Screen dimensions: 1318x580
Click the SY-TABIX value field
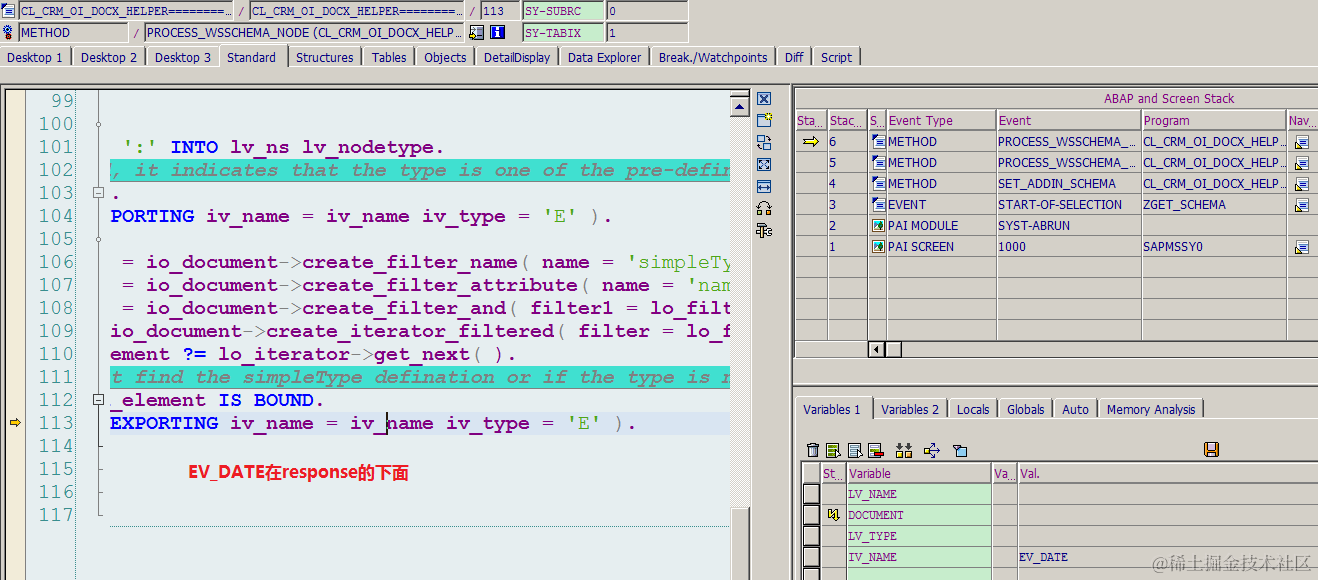coord(647,32)
